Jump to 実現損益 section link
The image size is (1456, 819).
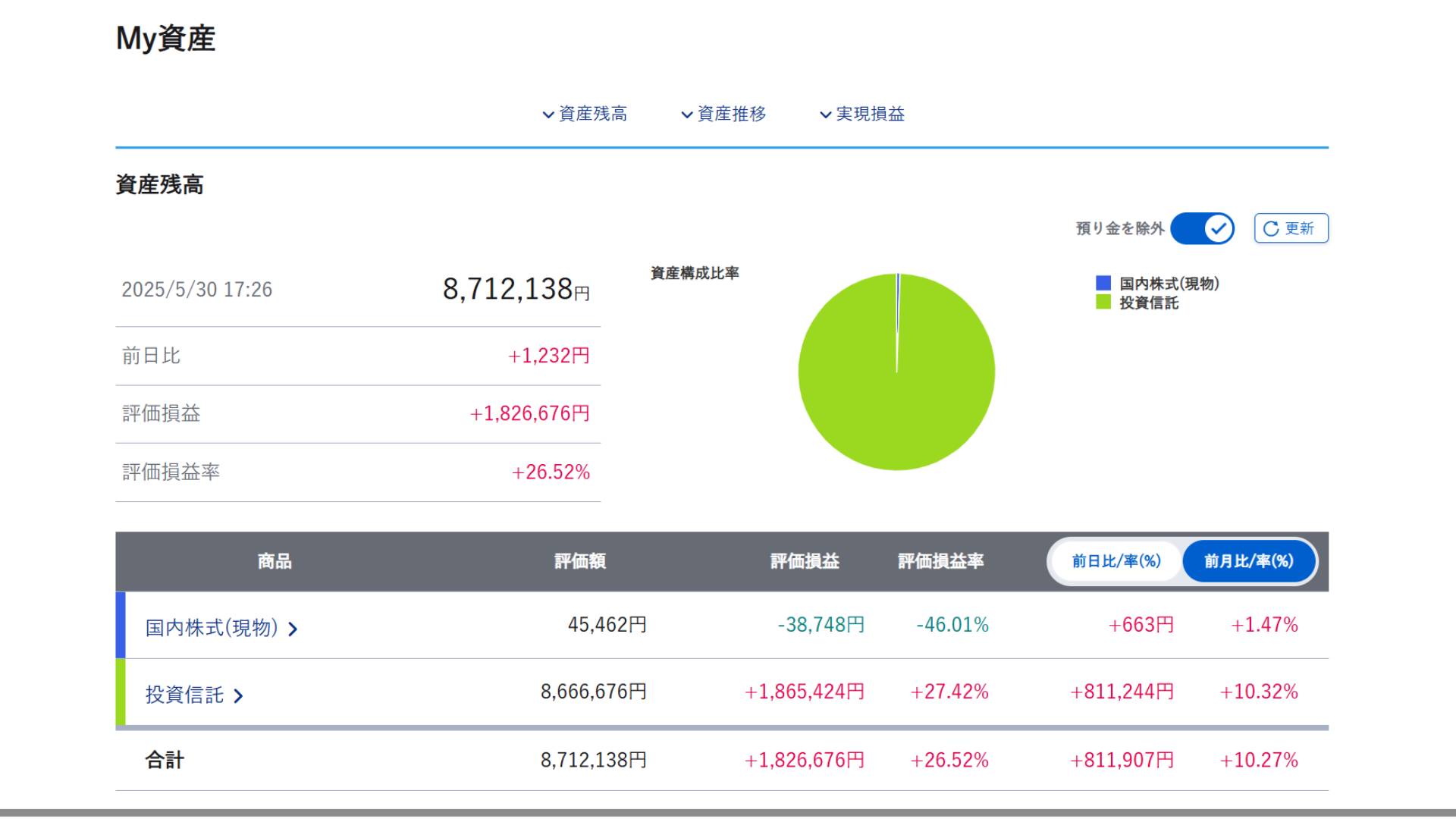pyautogui.click(x=862, y=114)
